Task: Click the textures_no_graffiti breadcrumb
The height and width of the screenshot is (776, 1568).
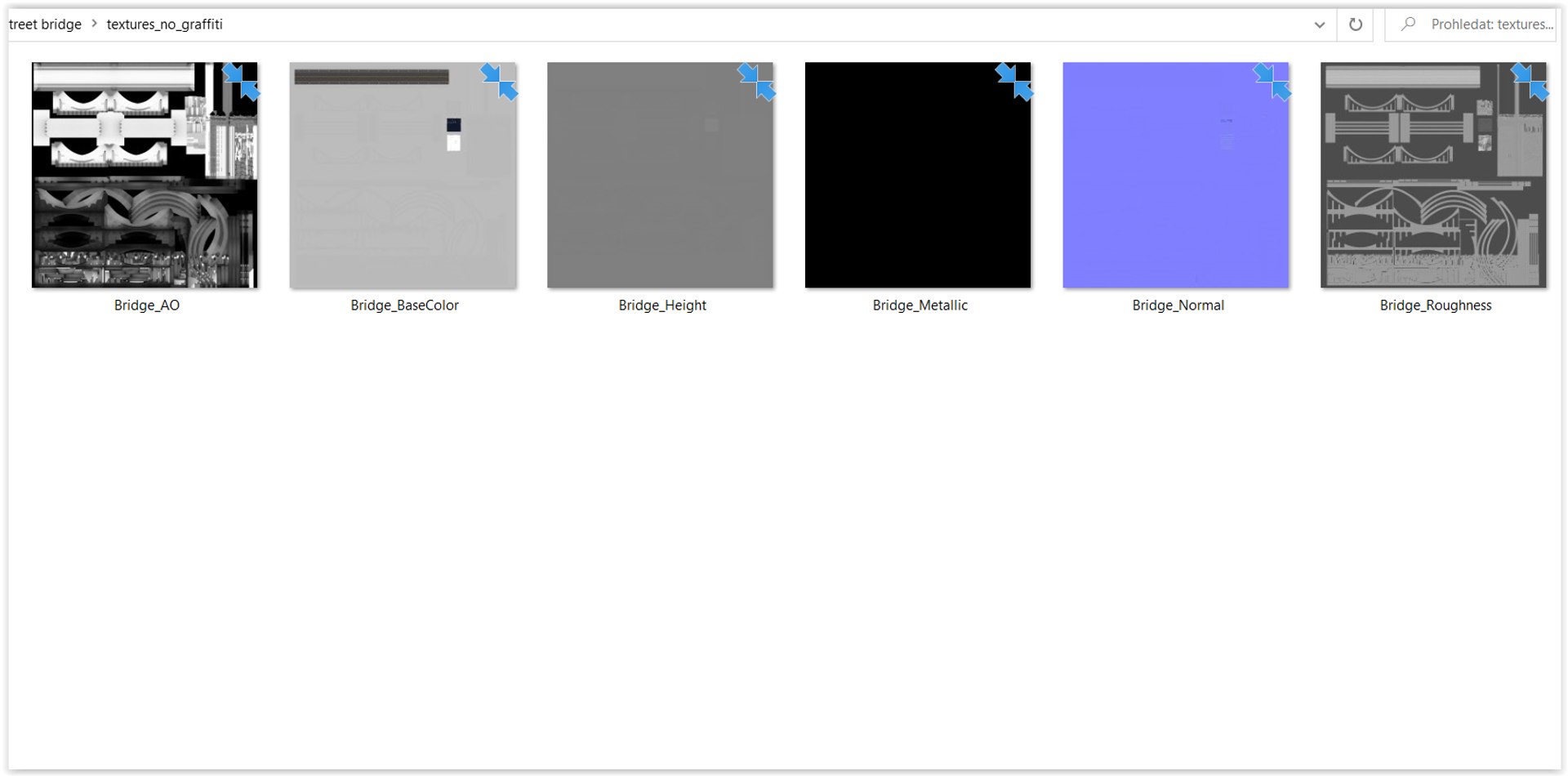Action: tap(164, 25)
